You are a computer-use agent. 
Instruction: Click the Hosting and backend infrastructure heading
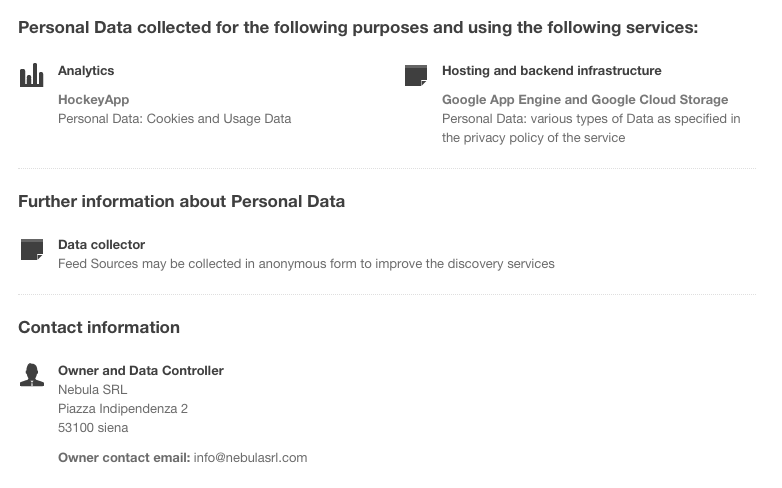pos(552,71)
